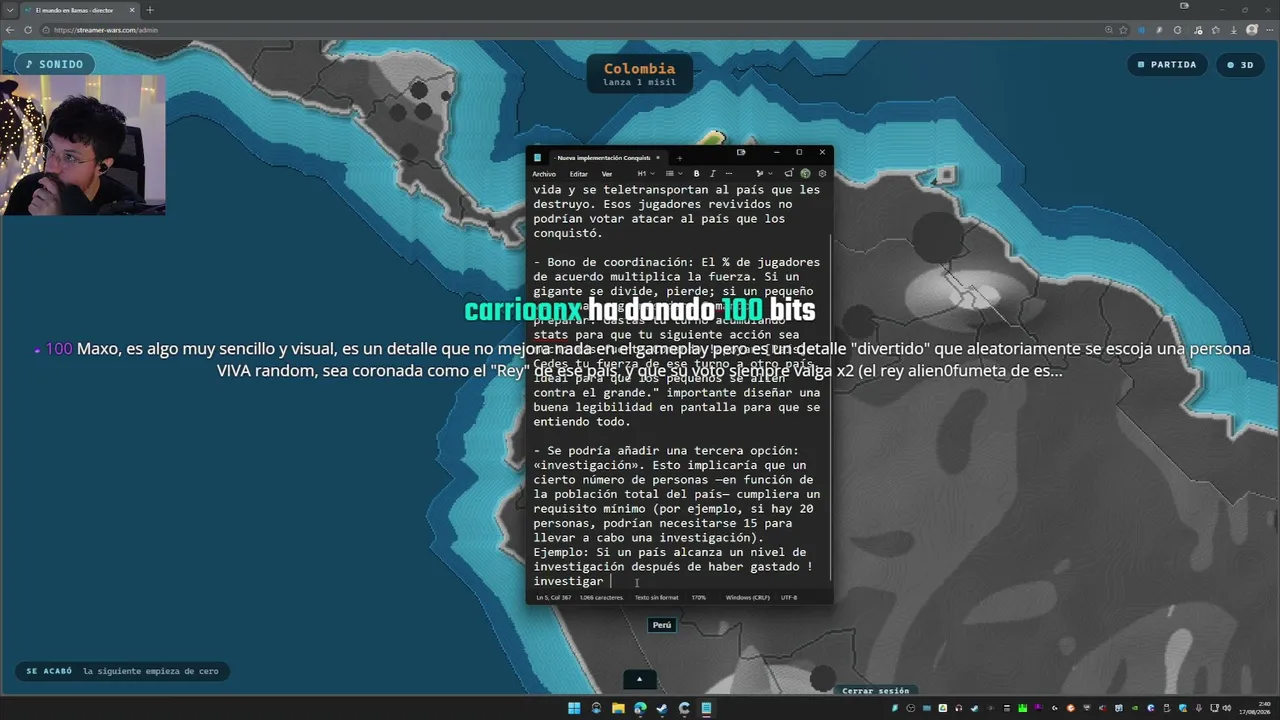The image size is (1280, 720).
Task: Open the Ver menu in Notepad
Action: click(607, 174)
